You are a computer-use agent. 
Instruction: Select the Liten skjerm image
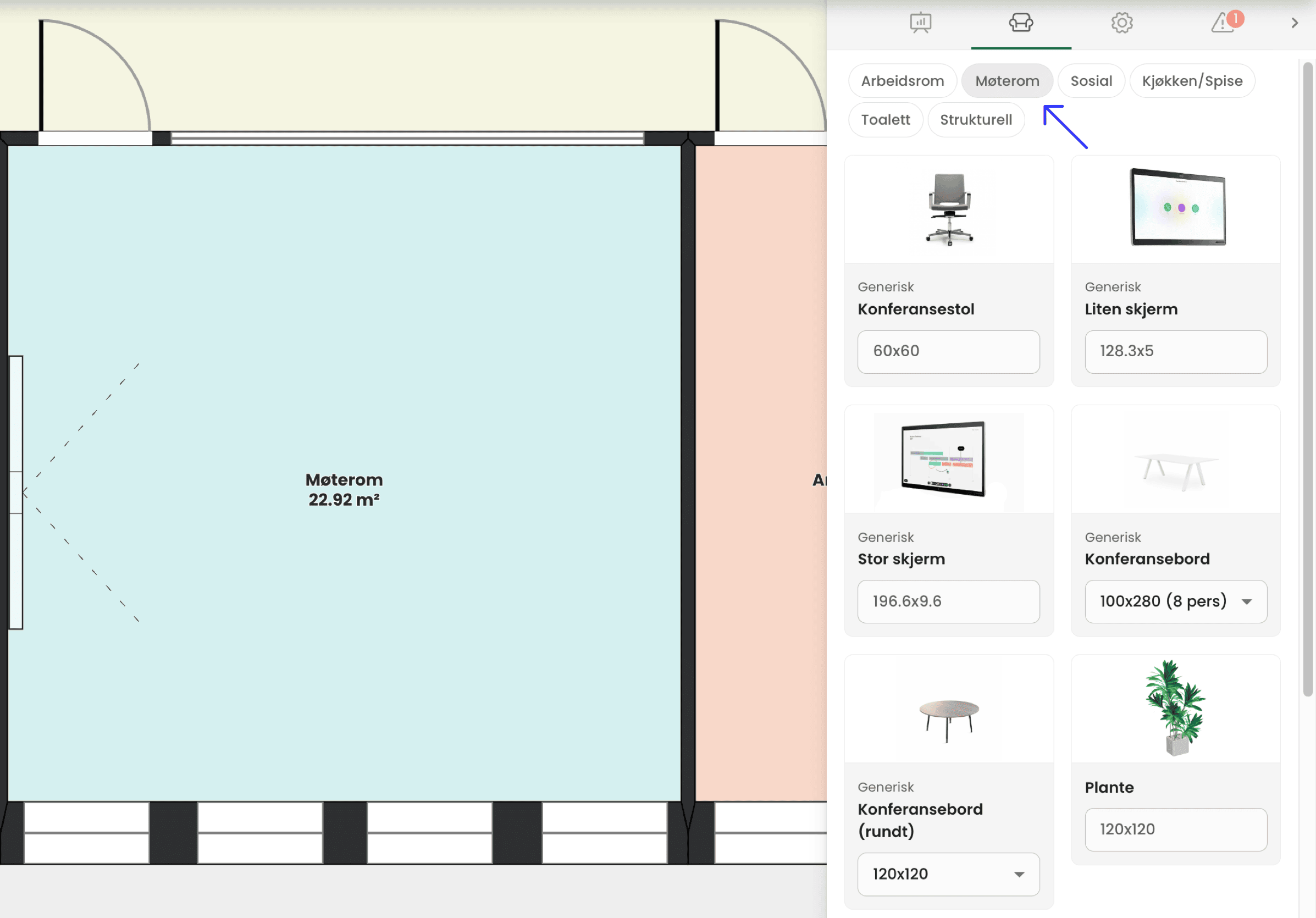point(1177,207)
